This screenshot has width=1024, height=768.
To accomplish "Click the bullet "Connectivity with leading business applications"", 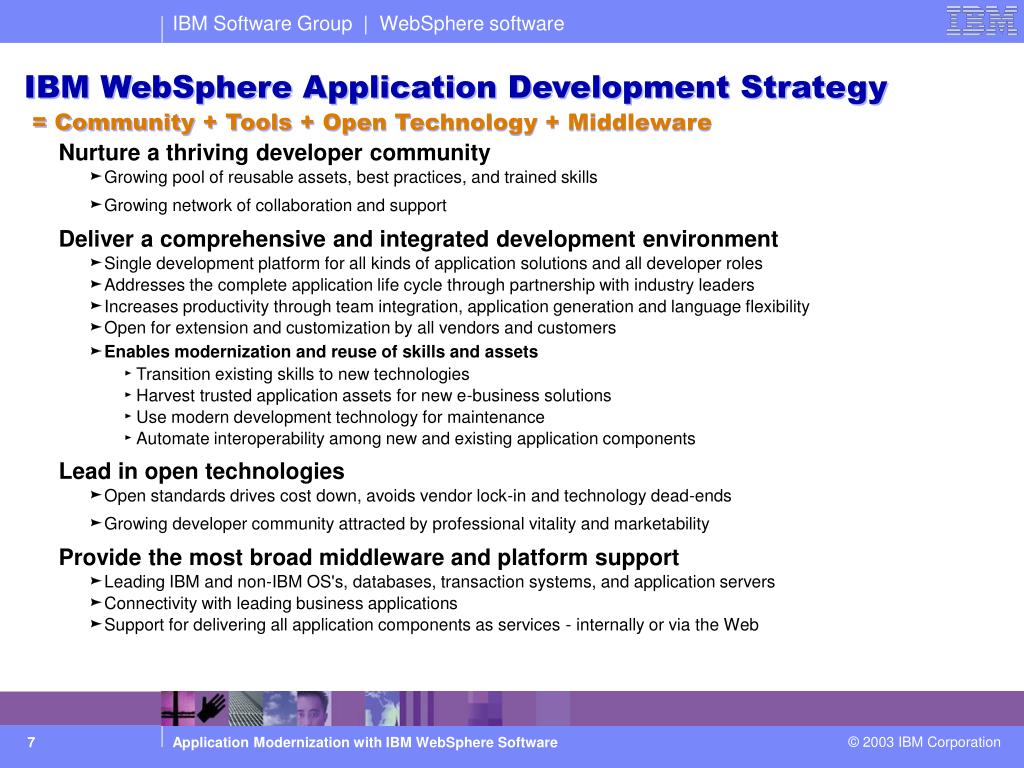I will tap(281, 603).
